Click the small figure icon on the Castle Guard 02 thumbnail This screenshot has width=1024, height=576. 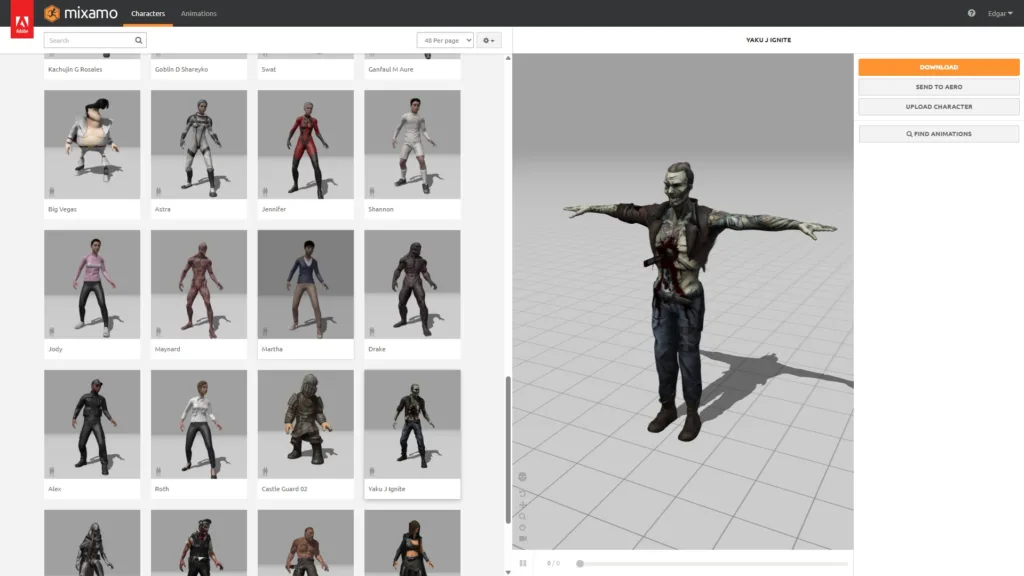click(265, 471)
